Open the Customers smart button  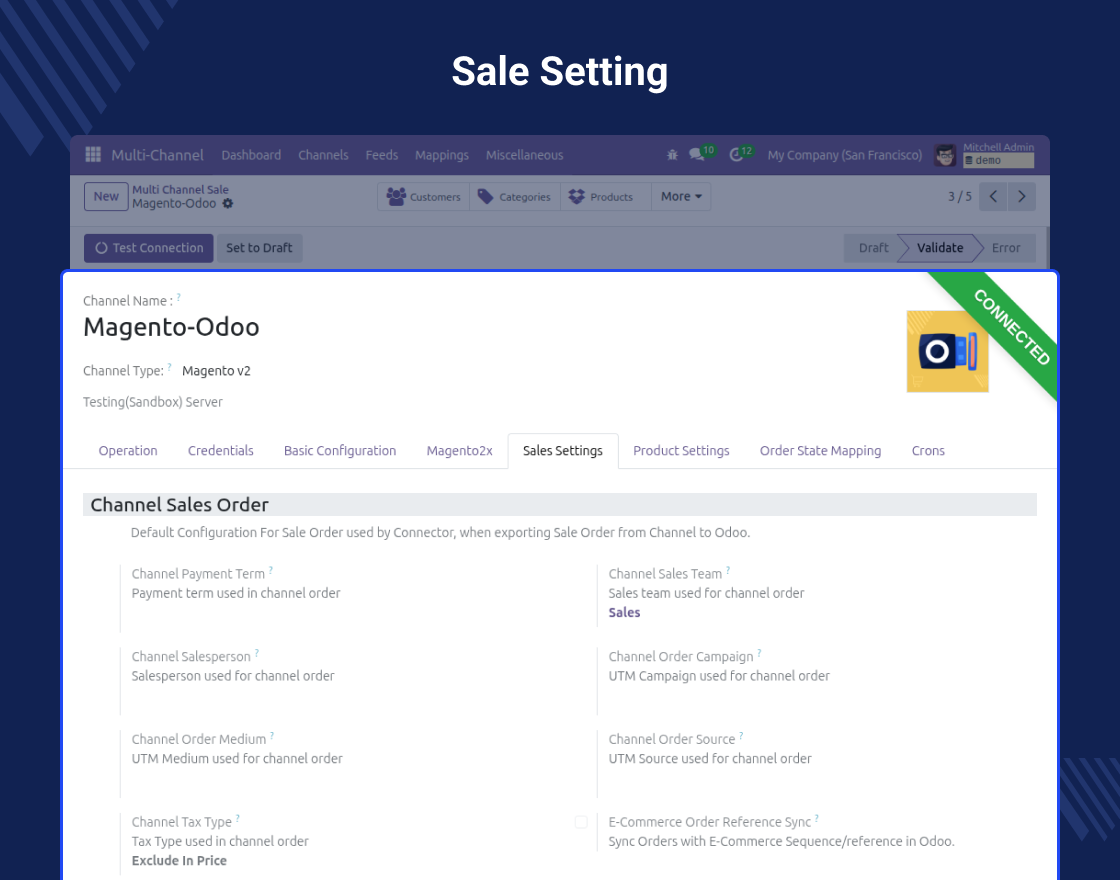coord(424,197)
